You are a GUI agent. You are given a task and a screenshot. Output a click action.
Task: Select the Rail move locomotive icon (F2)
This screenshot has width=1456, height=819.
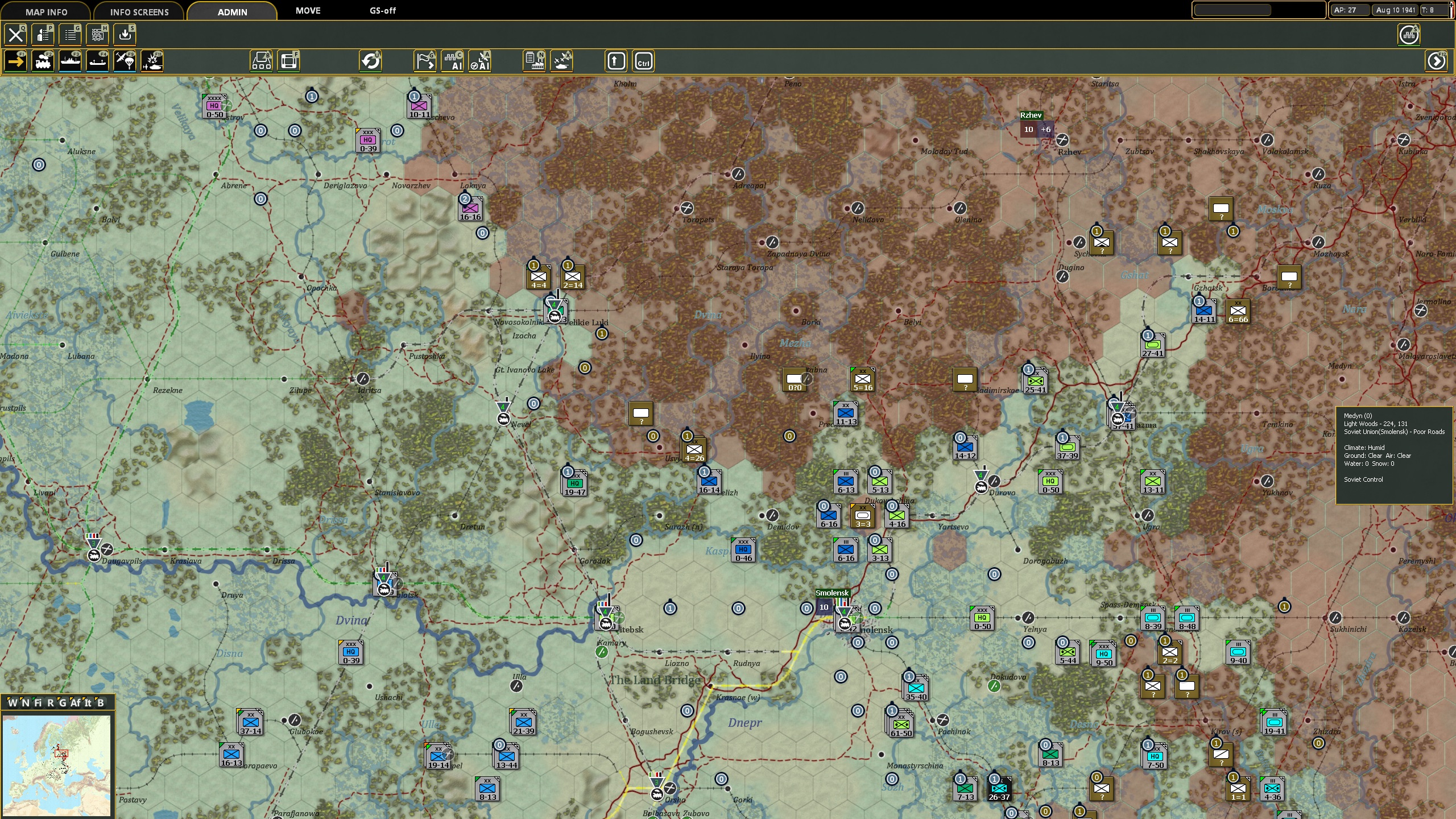43,61
